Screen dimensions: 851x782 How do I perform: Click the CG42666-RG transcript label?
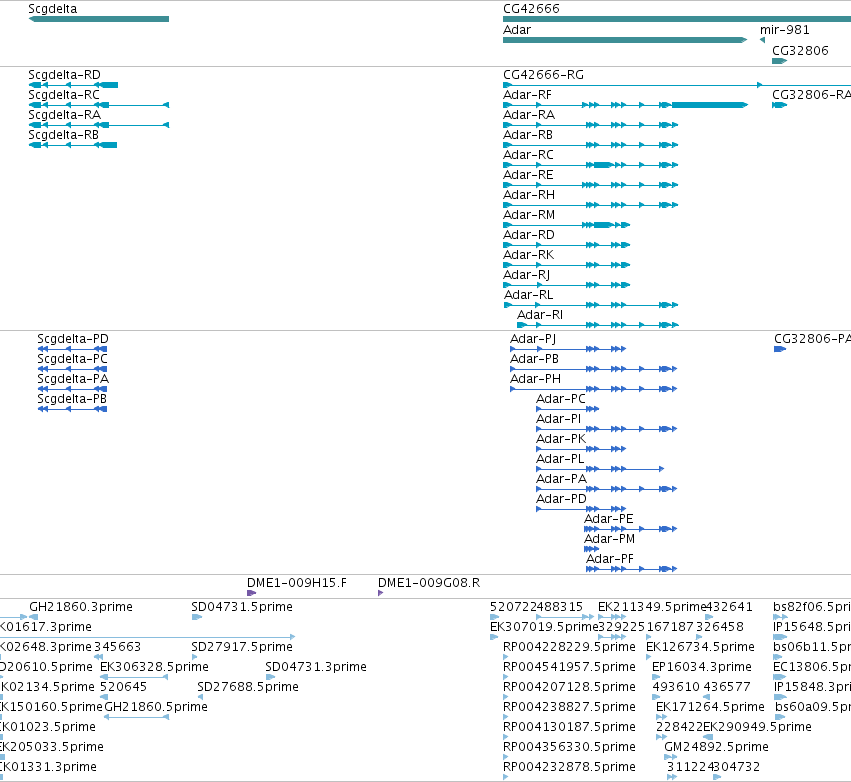(543, 75)
